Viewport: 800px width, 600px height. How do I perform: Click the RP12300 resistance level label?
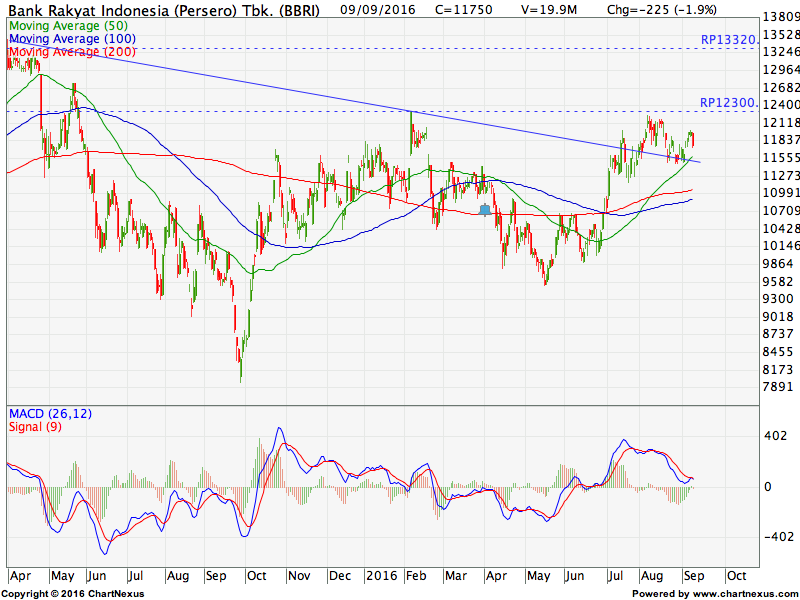coord(729,103)
